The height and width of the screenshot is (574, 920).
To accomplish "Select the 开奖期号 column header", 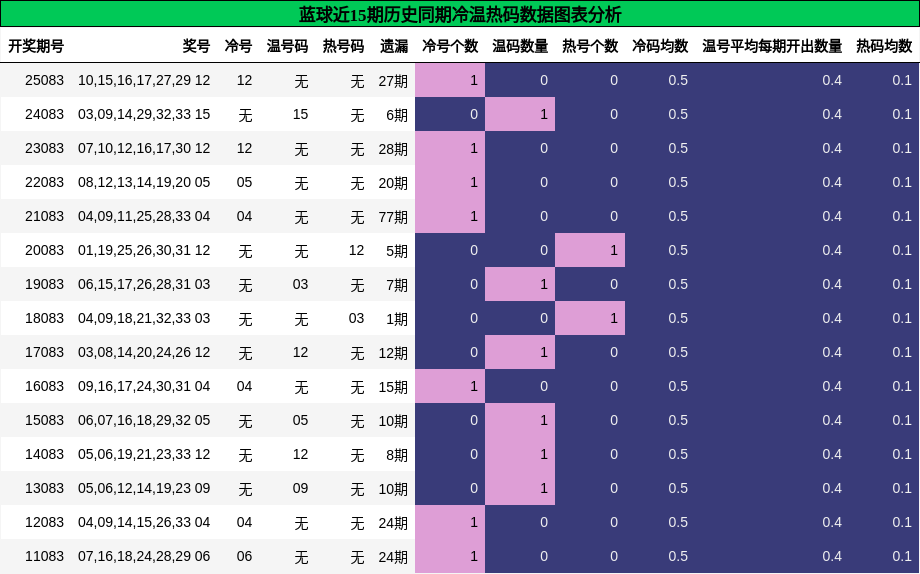I will pyautogui.click(x=36, y=46).
